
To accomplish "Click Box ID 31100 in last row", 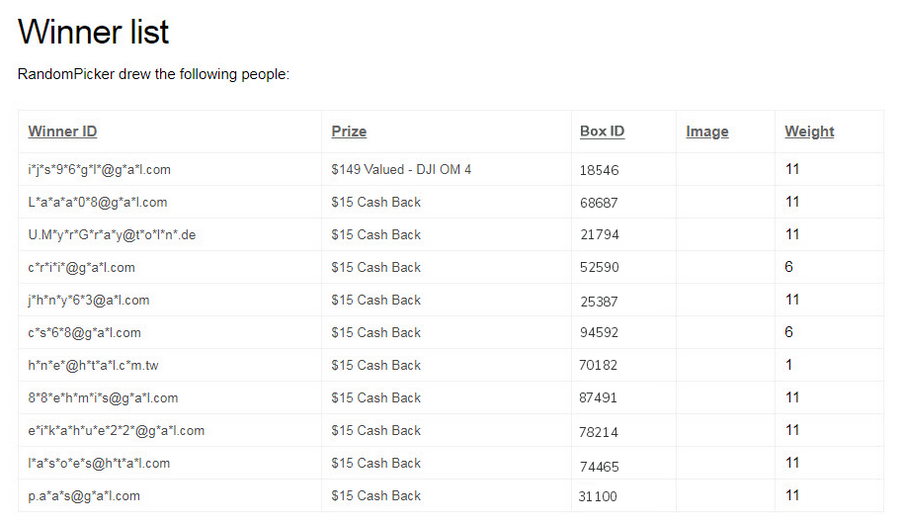I will (598, 496).
